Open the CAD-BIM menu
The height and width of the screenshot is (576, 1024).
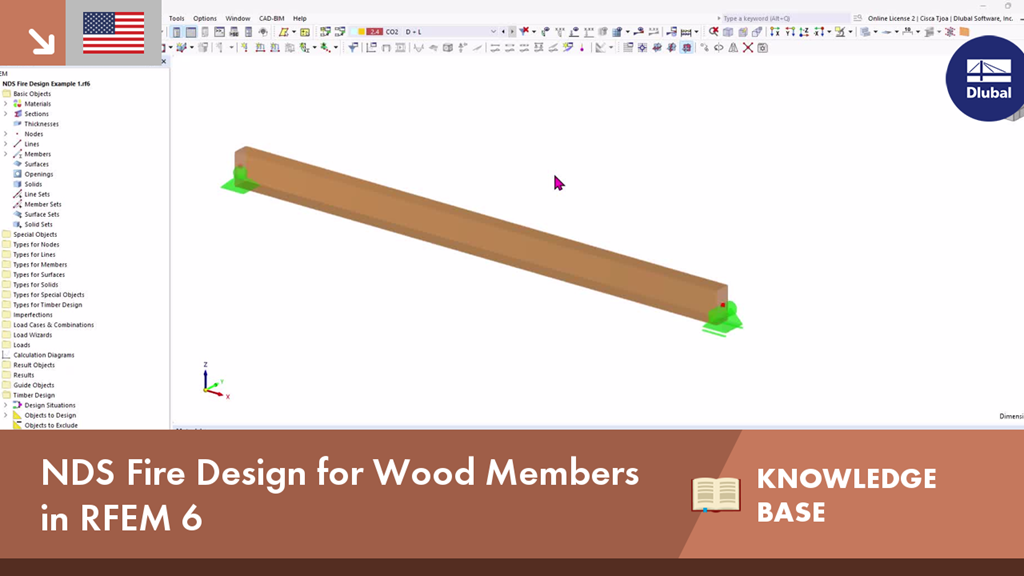point(271,18)
